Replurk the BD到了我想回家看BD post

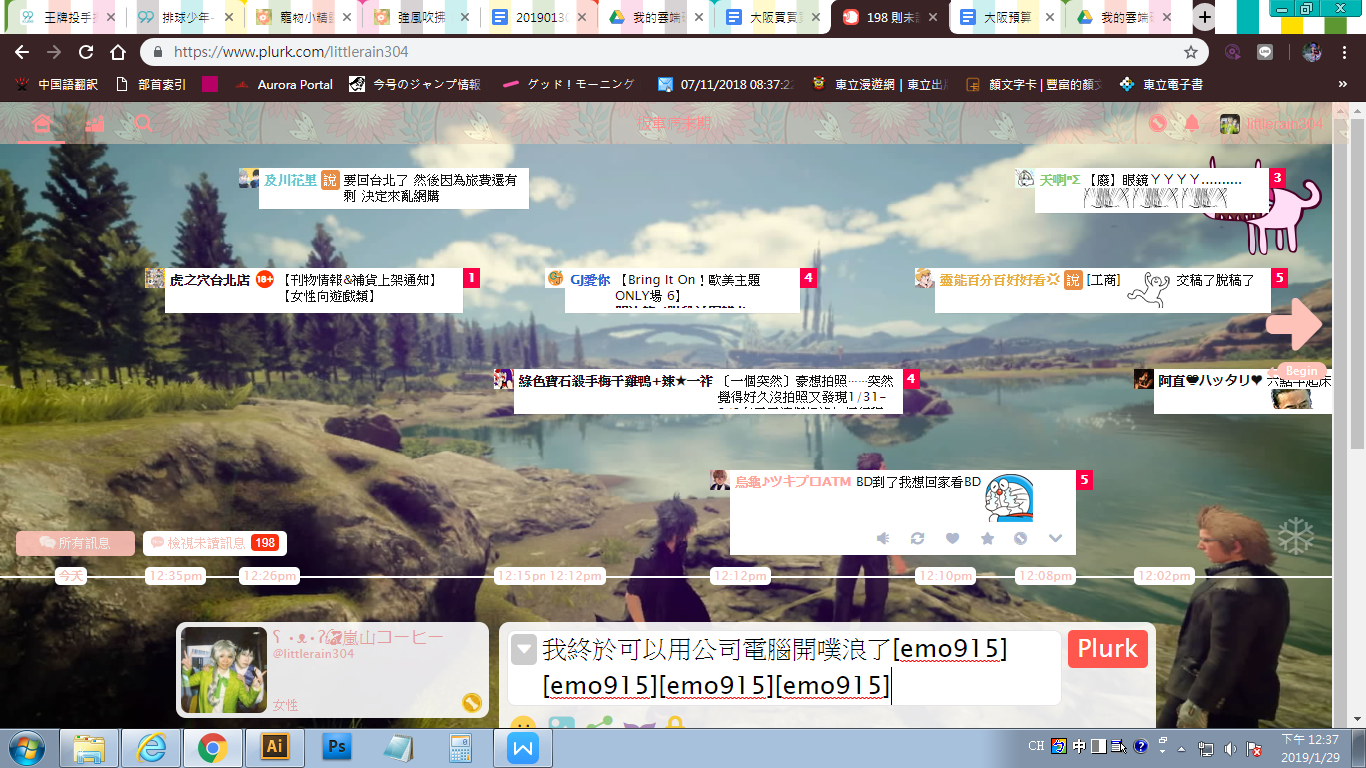[x=917, y=538]
